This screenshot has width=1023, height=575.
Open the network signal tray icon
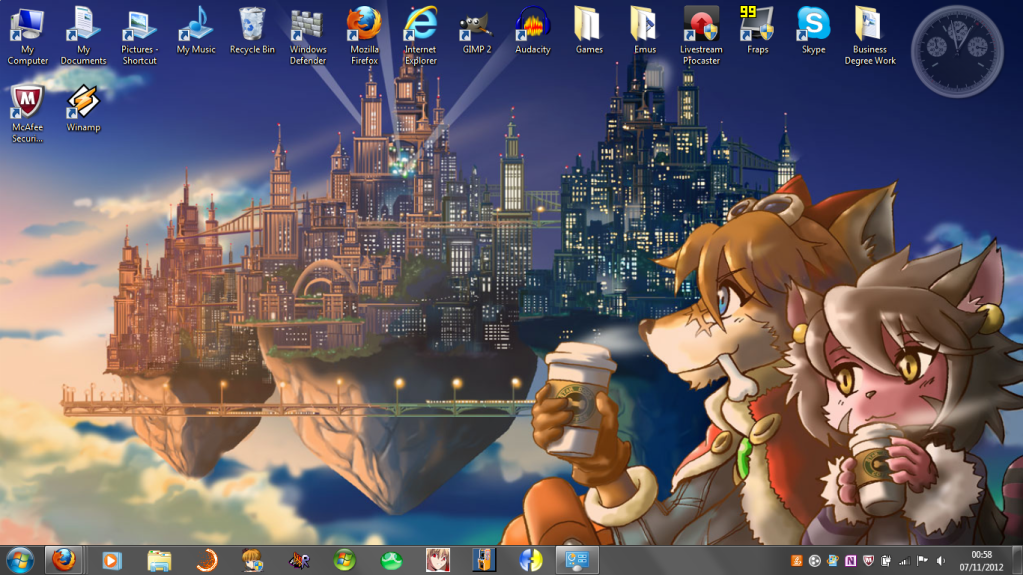coord(904,561)
